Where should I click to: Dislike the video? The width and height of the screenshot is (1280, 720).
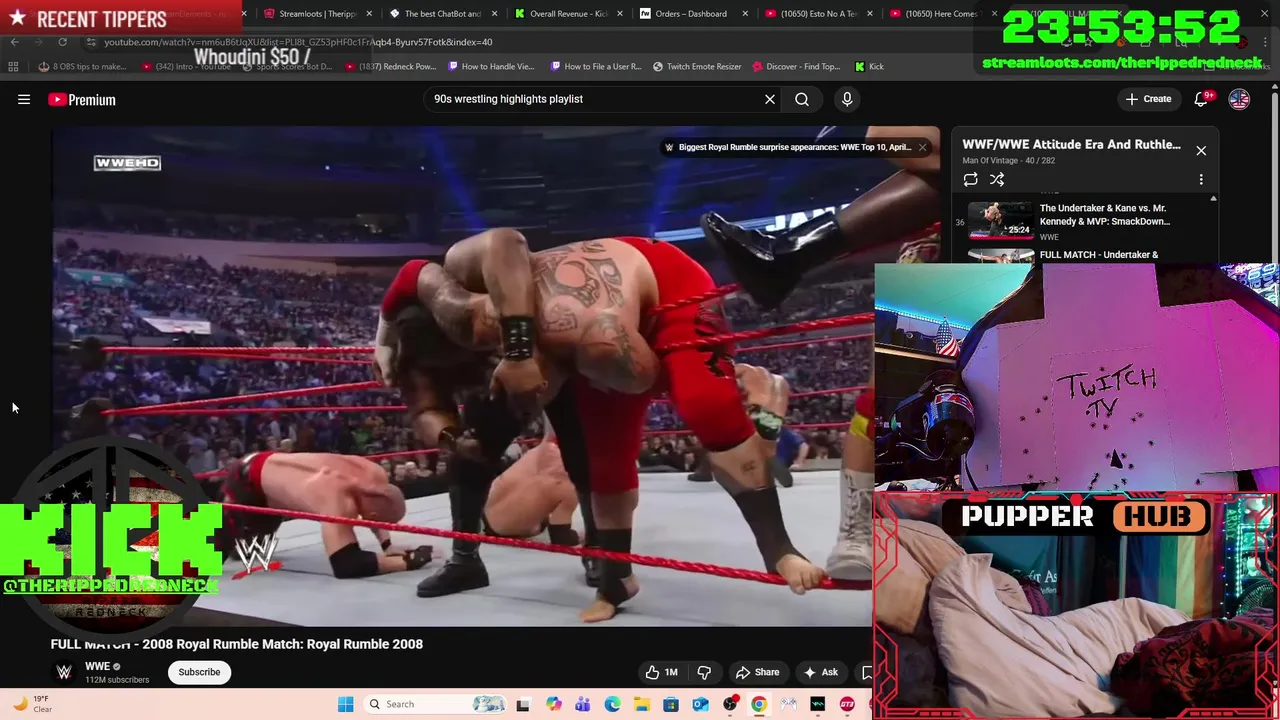pyautogui.click(x=704, y=672)
